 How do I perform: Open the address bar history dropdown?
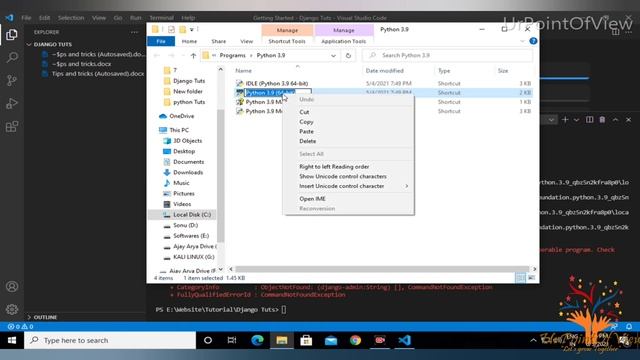click(333, 56)
